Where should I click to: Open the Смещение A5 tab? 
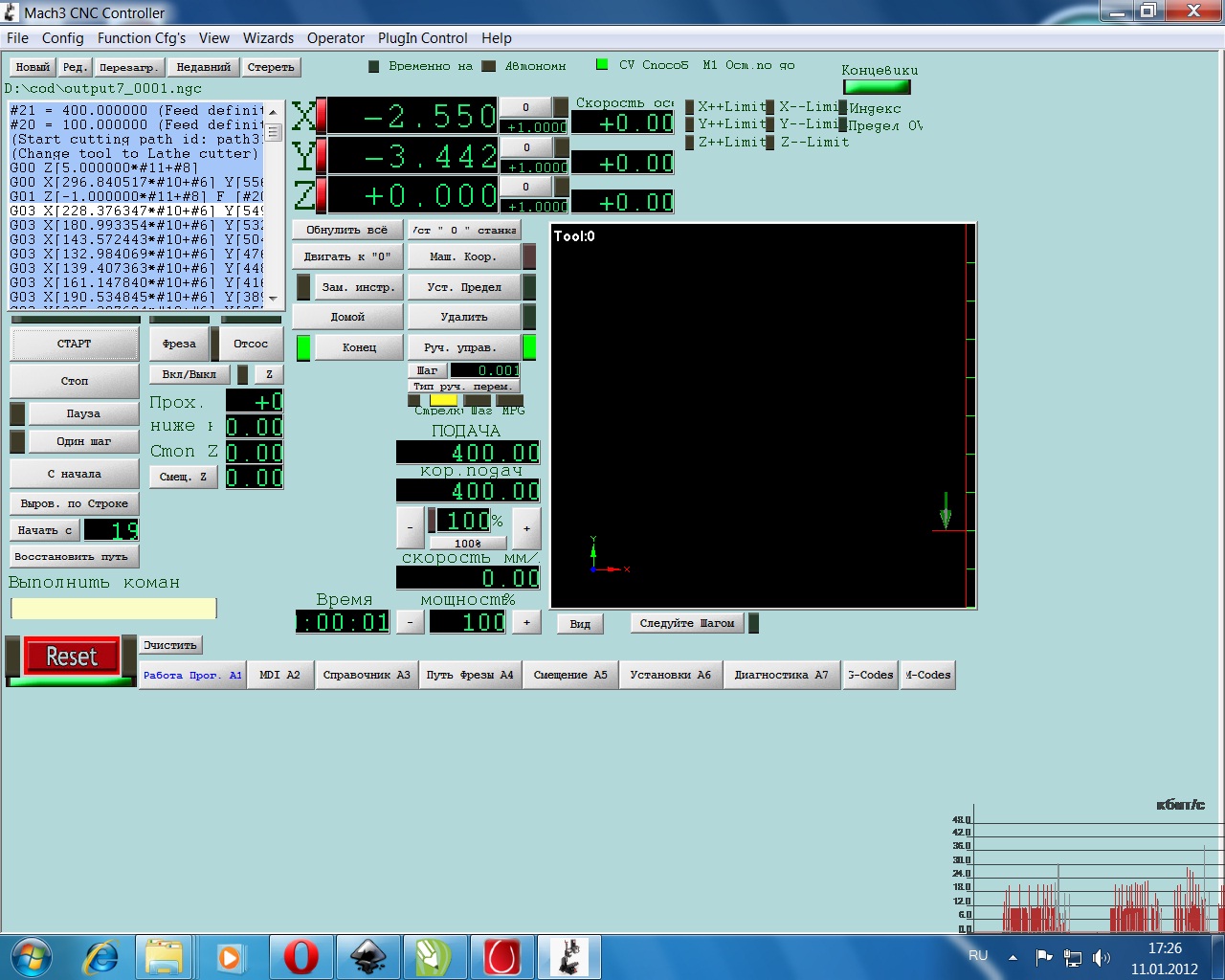[x=570, y=675]
